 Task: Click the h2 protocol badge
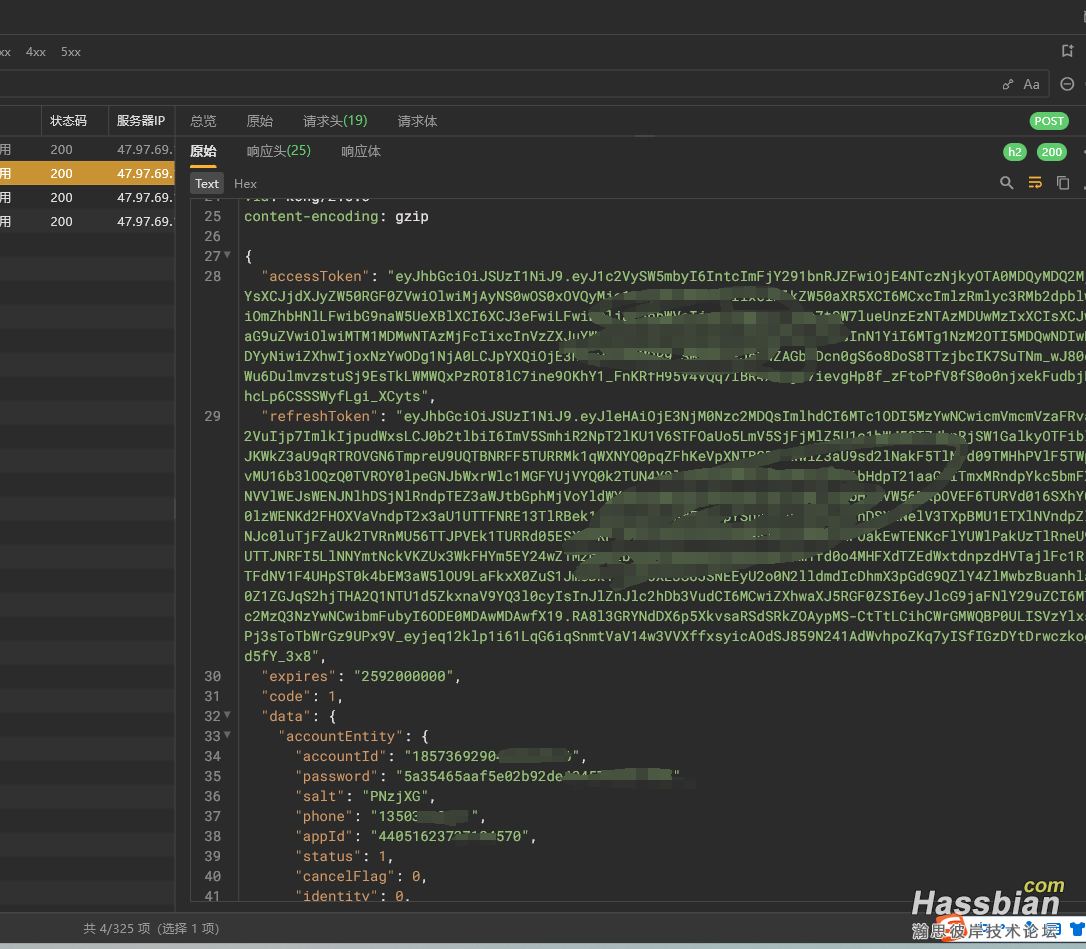1015,152
